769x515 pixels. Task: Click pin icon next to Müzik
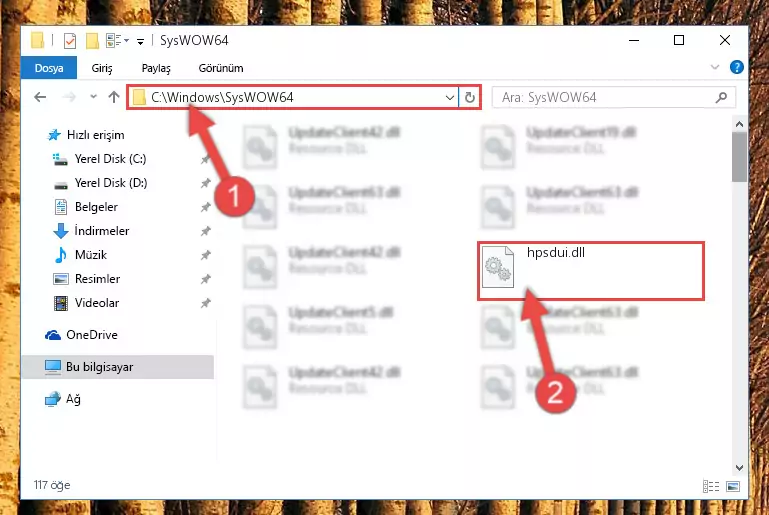(x=205, y=256)
